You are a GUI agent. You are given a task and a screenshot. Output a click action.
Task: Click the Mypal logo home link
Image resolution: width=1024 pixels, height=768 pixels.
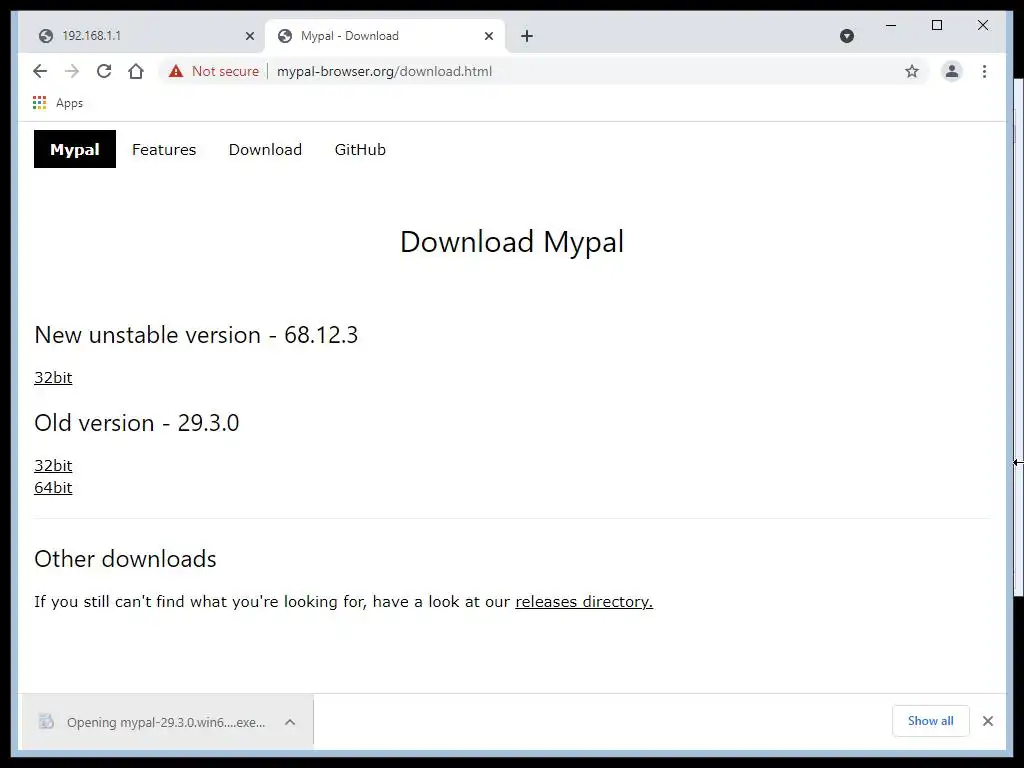tap(75, 150)
